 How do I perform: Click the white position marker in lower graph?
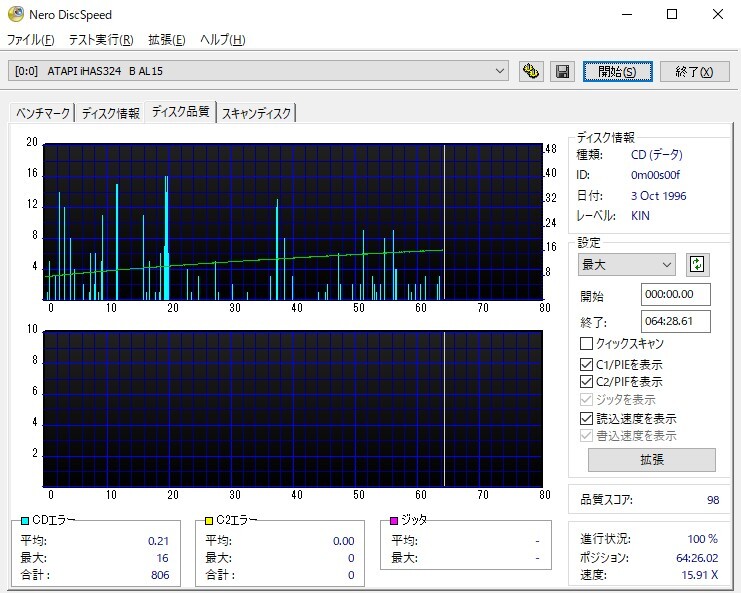pyautogui.click(x=444, y=409)
